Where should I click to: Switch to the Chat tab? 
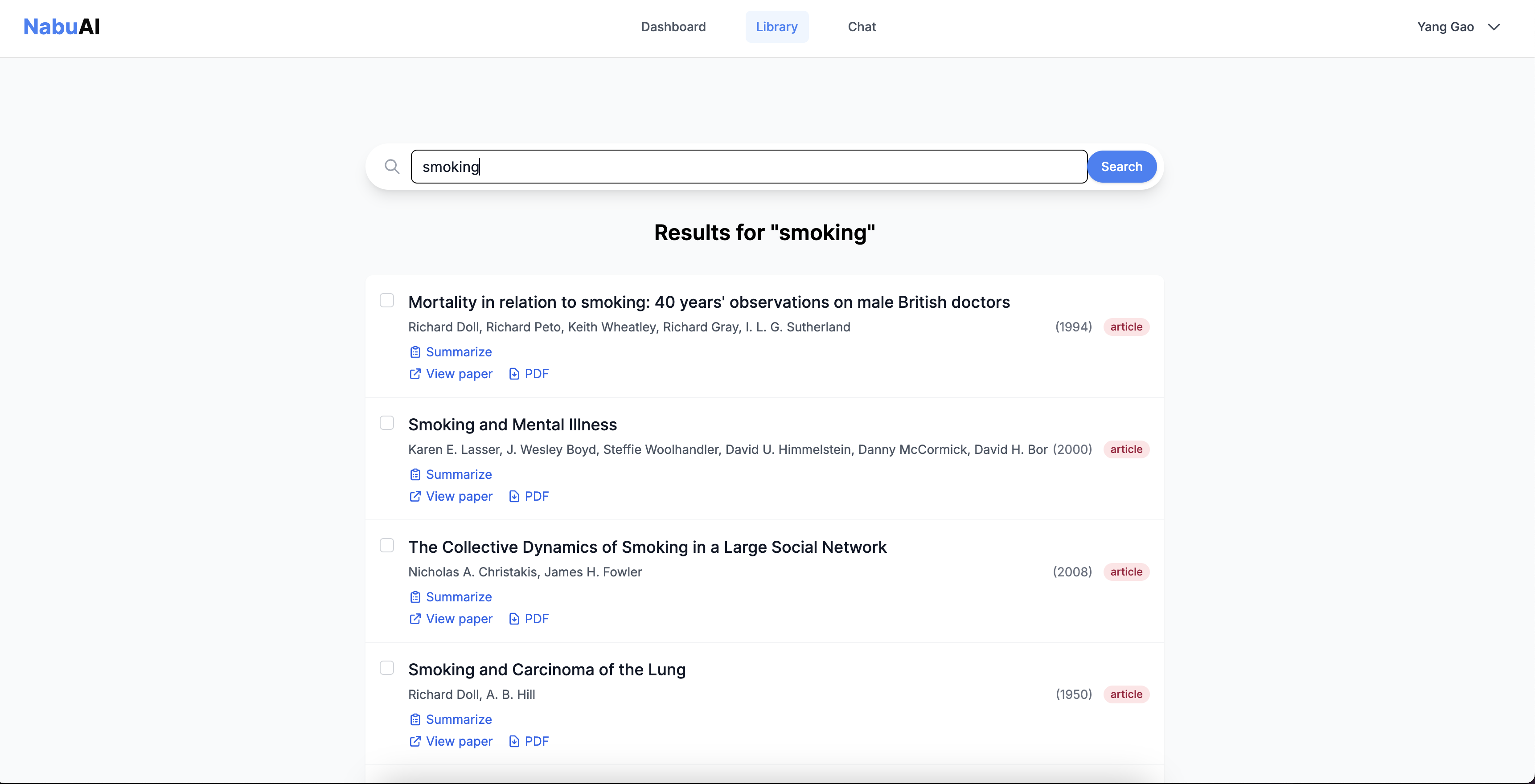pyautogui.click(x=861, y=27)
